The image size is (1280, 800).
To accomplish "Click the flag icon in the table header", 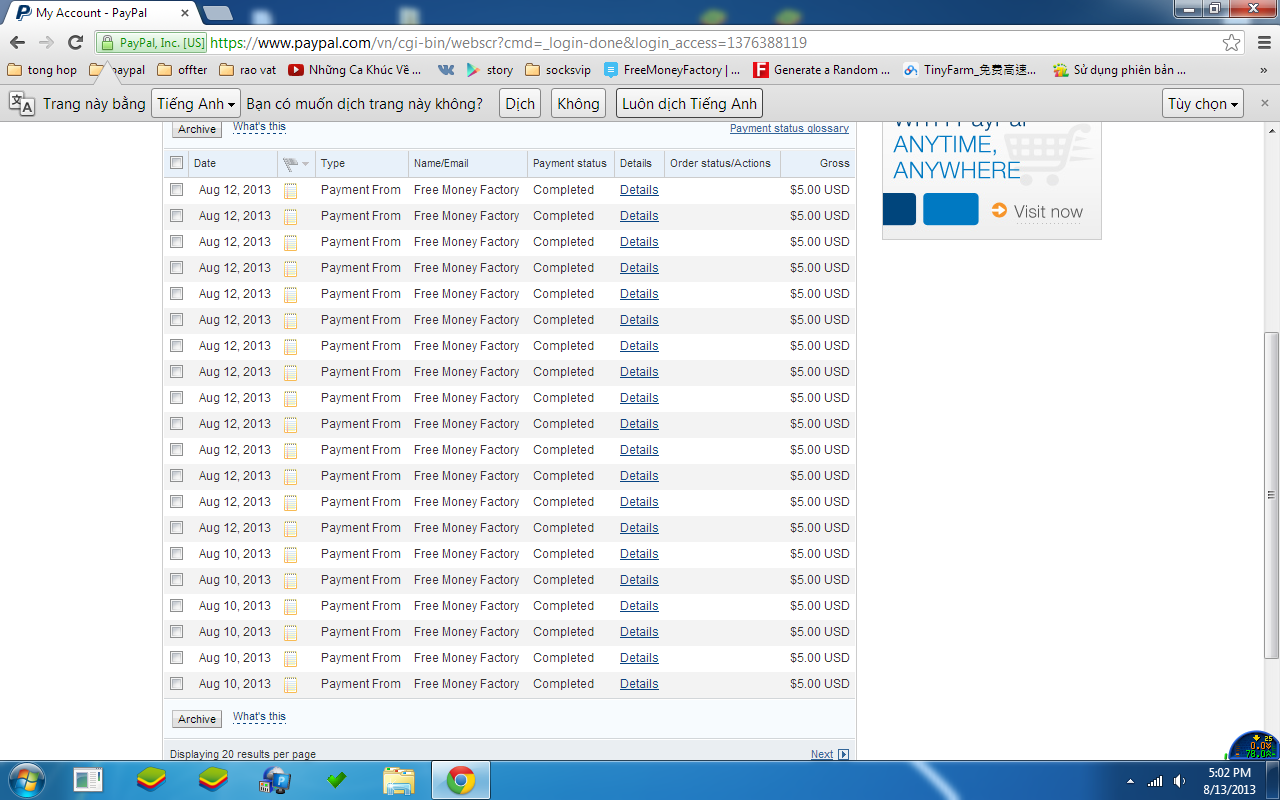I will click(x=290, y=163).
